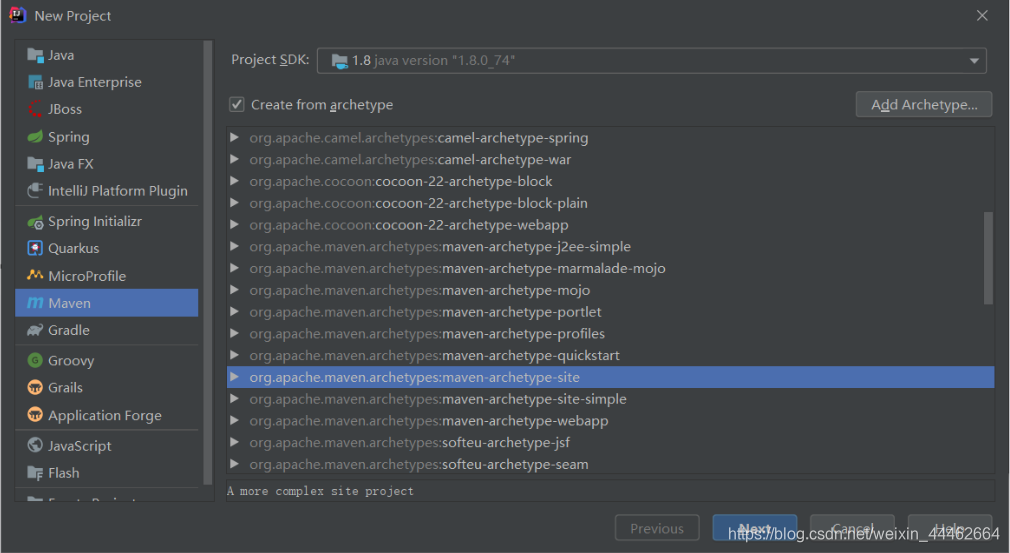Click the IntelliJ logo in title bar

[17, 15]
